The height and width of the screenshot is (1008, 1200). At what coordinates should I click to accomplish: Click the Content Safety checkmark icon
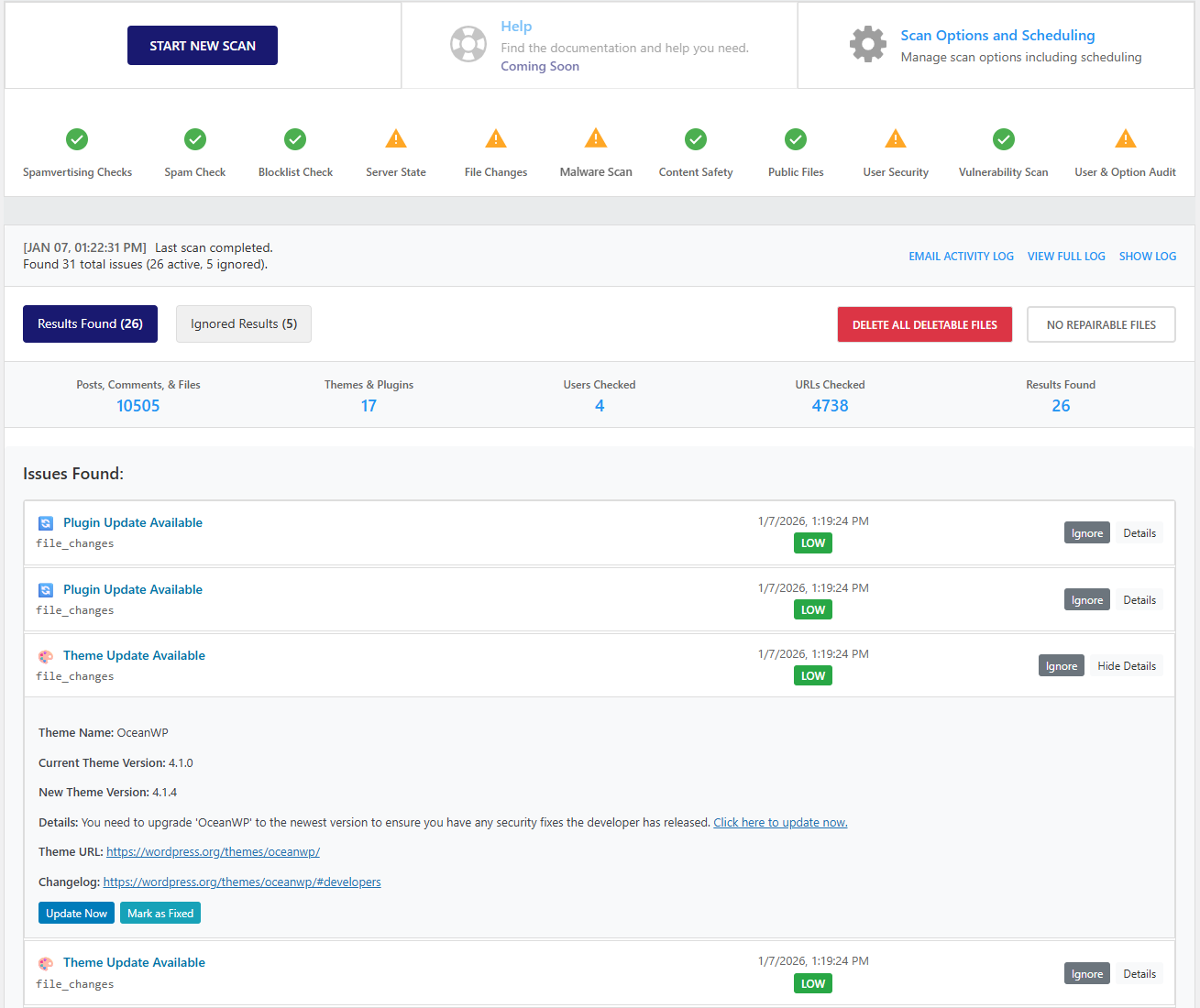point(696,139)
